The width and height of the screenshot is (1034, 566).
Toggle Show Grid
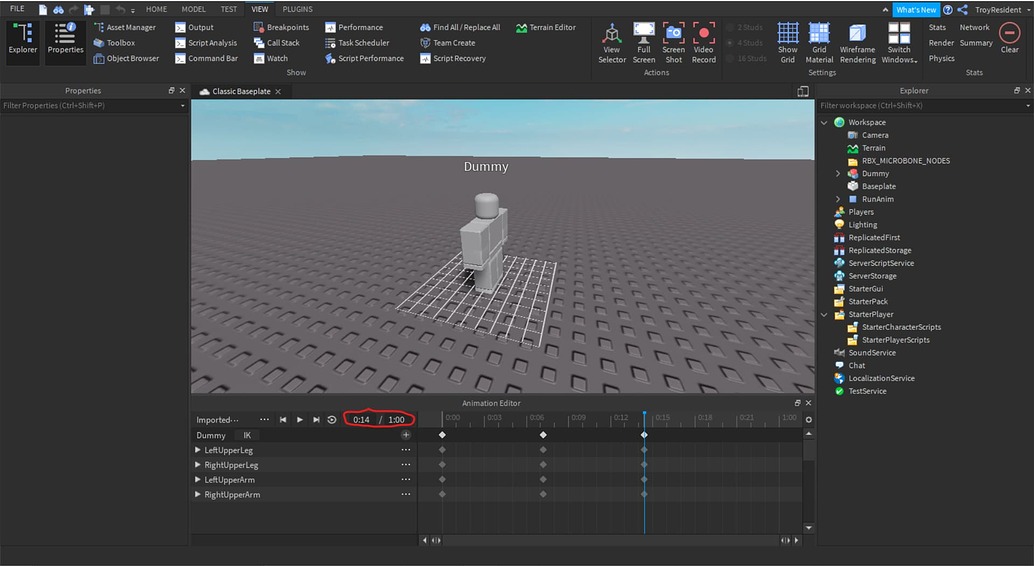[x=787, y=43]
